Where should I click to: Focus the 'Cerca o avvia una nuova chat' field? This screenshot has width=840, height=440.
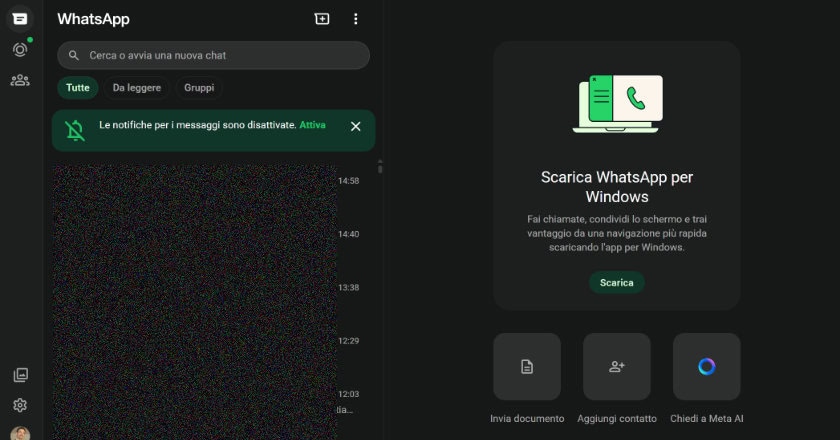(x=213, y=55)
